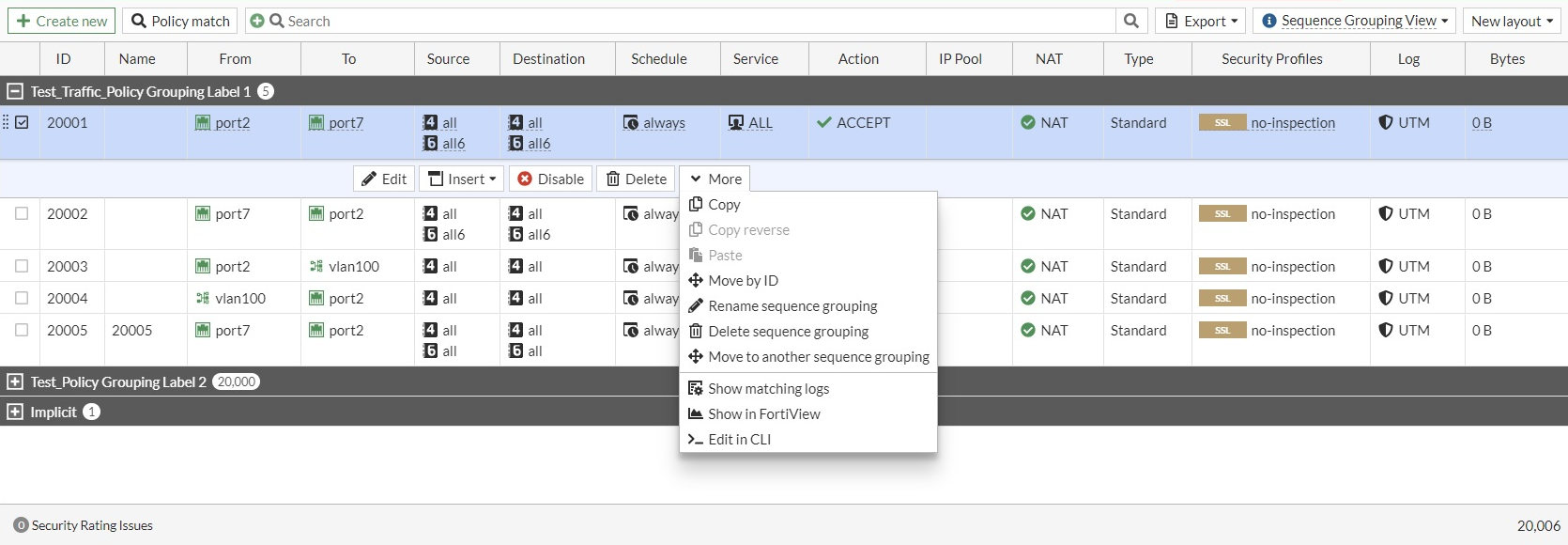Image resolution: width=1568 pixels, height=545 pixels.
Task: Click the Create new button
Action: click(x=61, y=21)
